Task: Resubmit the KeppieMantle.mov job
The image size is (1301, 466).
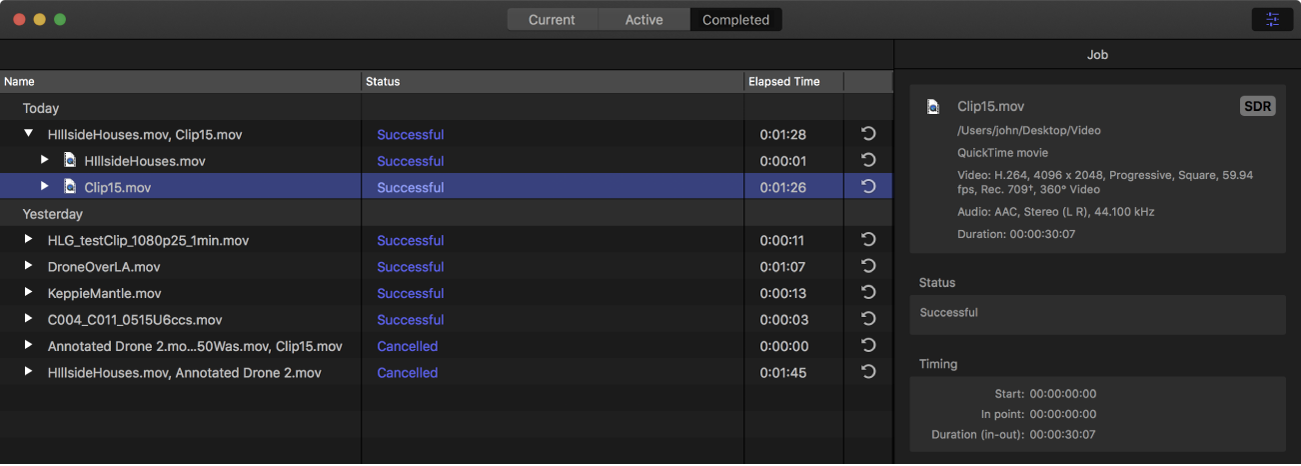Action: point(868,293)
